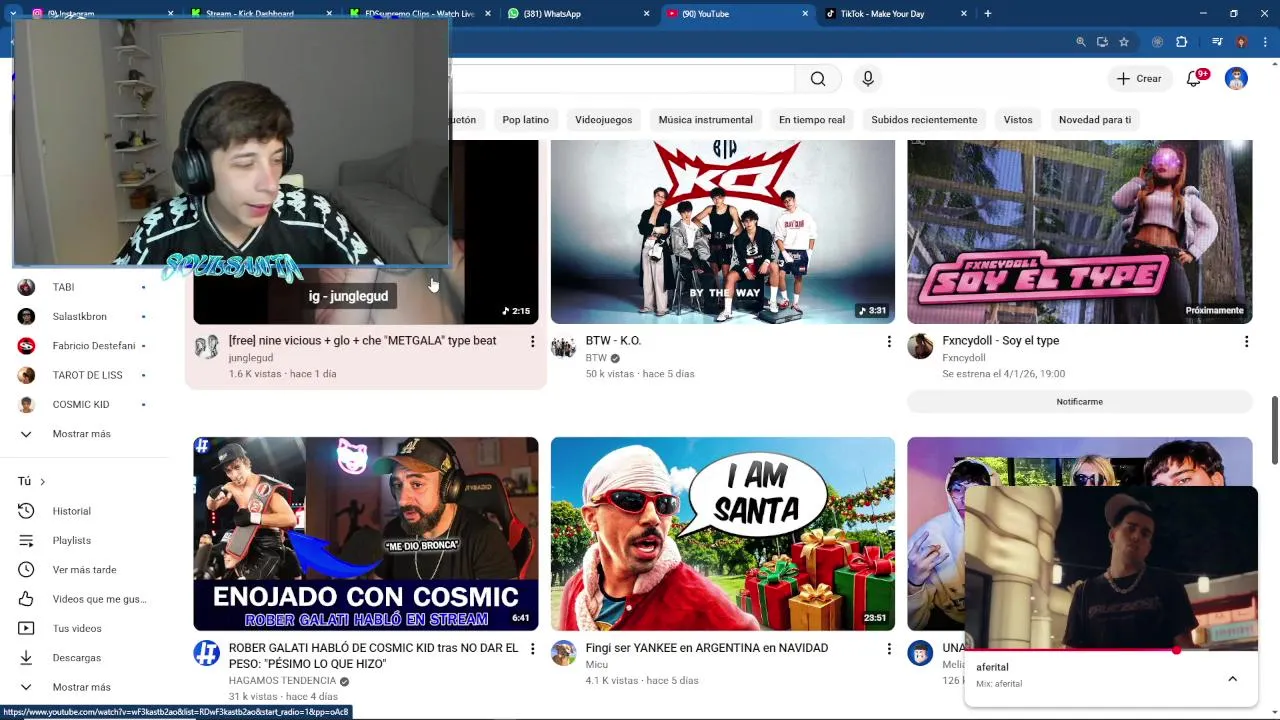Select the Vistos filter chip
The height and width of the screenshot is (720, 1280).
(x=1018, y=120)
